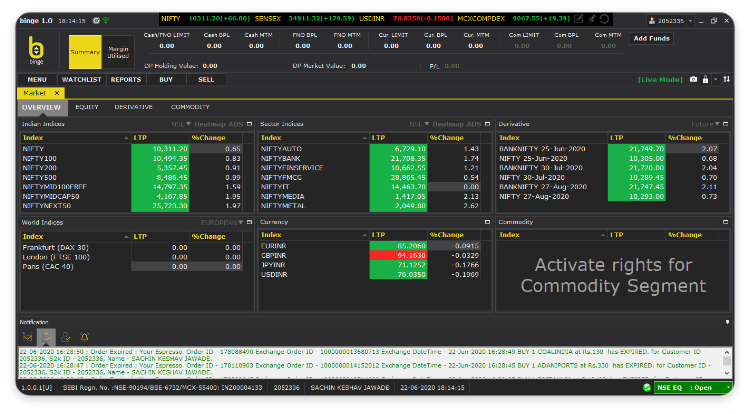Select NIFTYBANK row in Sector Indices
Viewport: 750px width, 414px height.
coord(370,158)
